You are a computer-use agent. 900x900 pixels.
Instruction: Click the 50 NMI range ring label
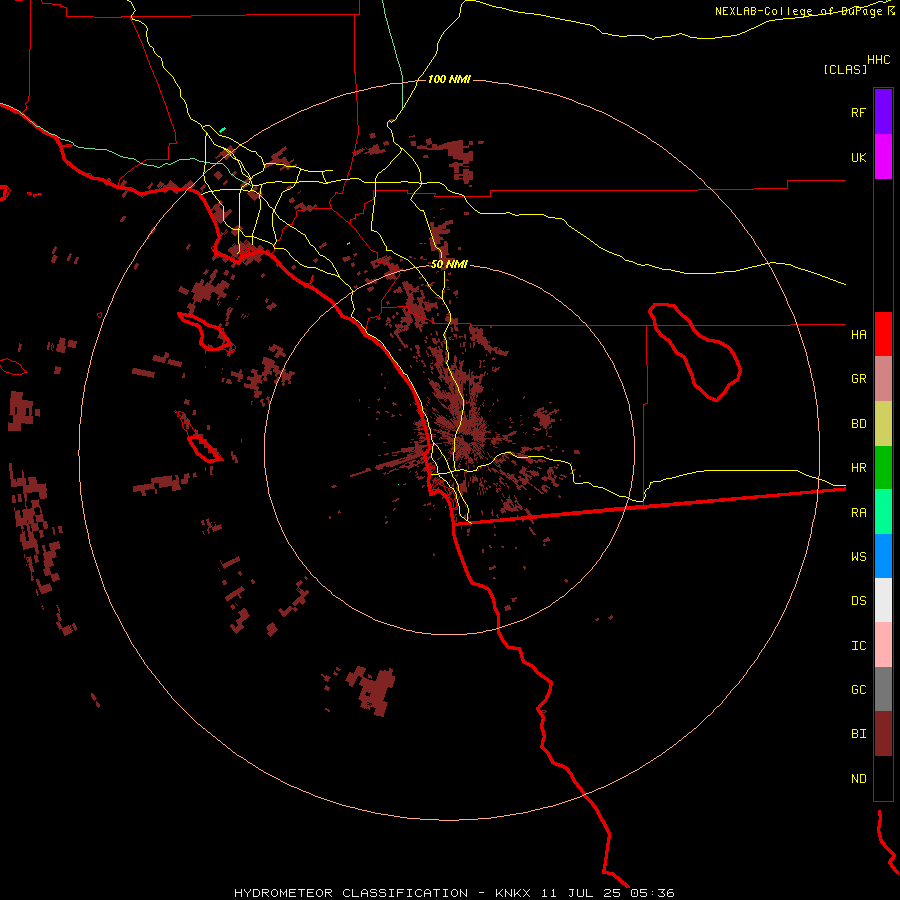pos(449,264)
